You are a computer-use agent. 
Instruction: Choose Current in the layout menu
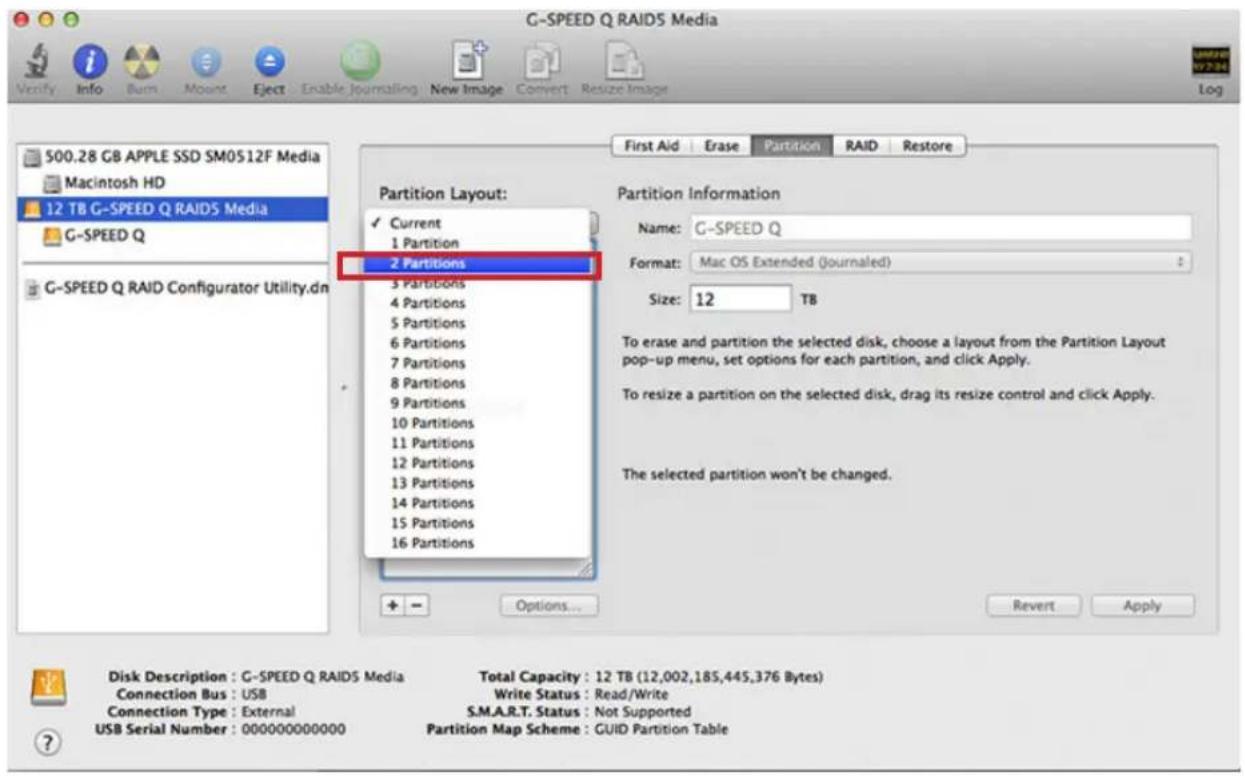click(478, 223)
